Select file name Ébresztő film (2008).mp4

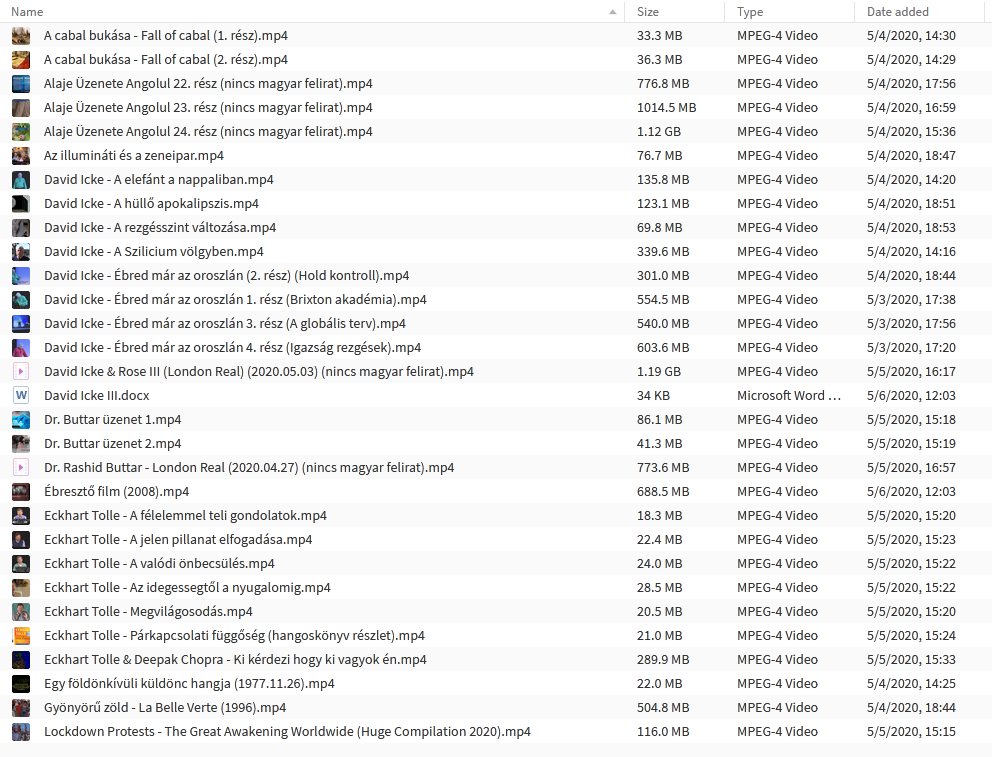[x=116, y=491]
